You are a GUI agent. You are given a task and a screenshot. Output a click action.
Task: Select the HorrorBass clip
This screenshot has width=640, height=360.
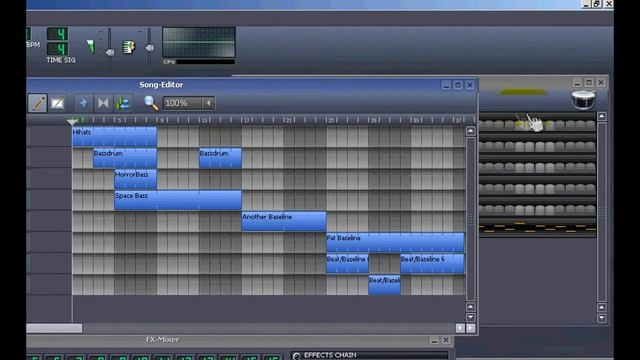[x=136, y=179]
